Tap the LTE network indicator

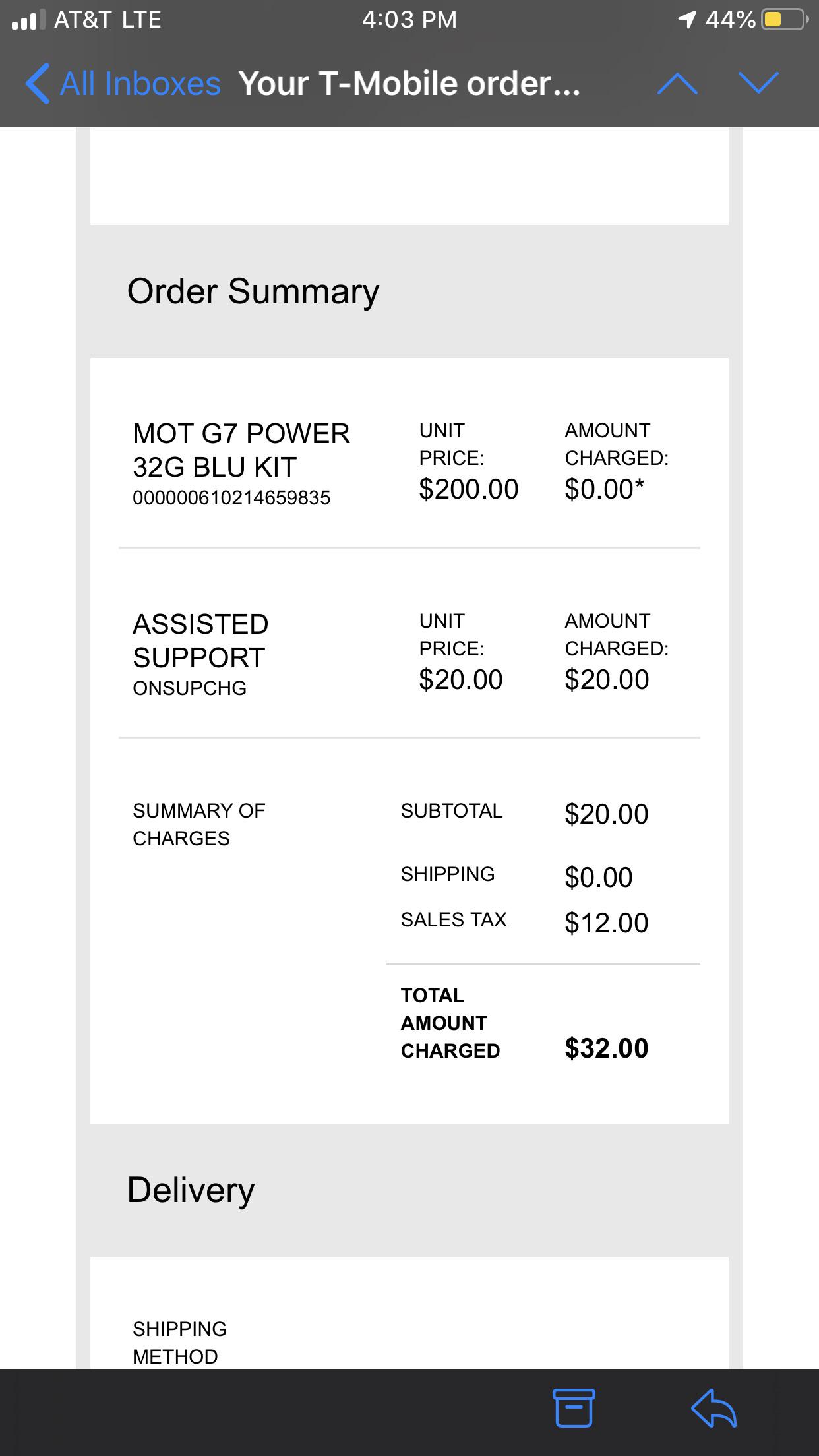point(140,20)
